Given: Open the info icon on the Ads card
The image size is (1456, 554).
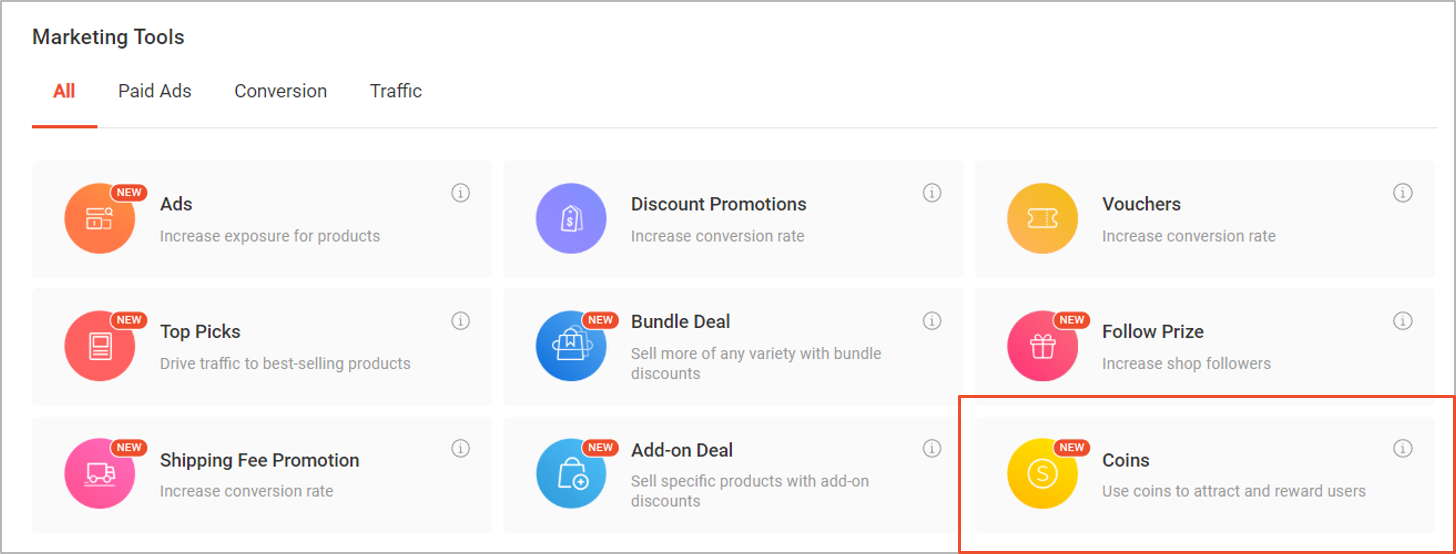Looking at the screenshot, I should click(460, 193).
